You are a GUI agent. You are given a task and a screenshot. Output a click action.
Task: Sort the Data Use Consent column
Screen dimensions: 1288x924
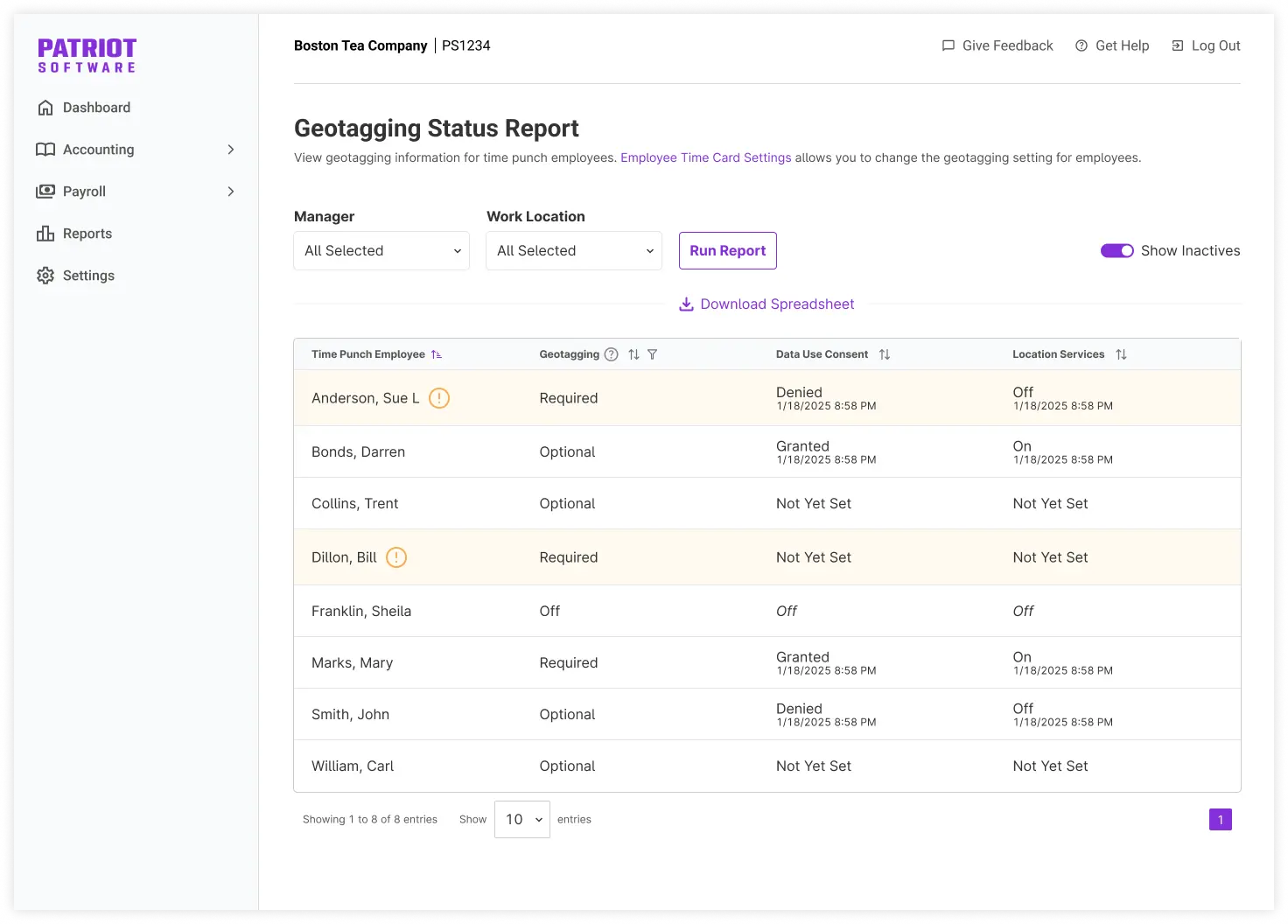click(885, 354)
